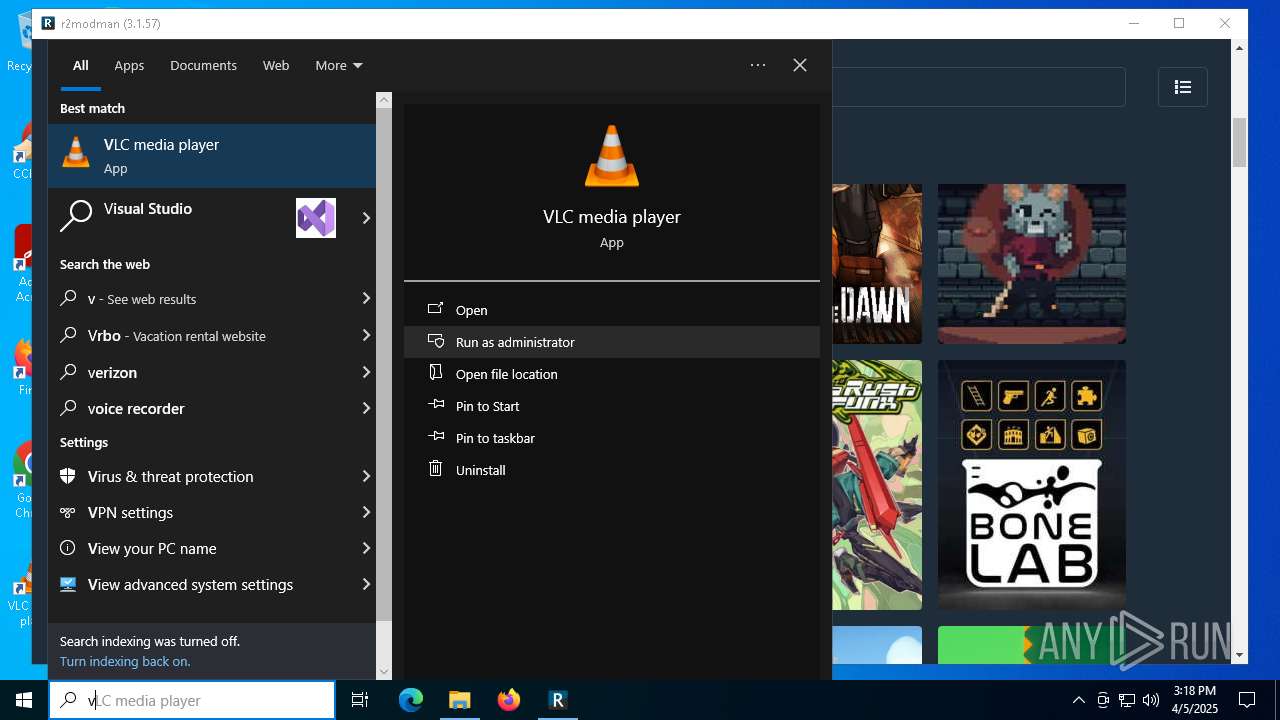Expand the More filter dropdown
Image resolution: width=1280 pixels, height=720 pixels.
[339, 65]
